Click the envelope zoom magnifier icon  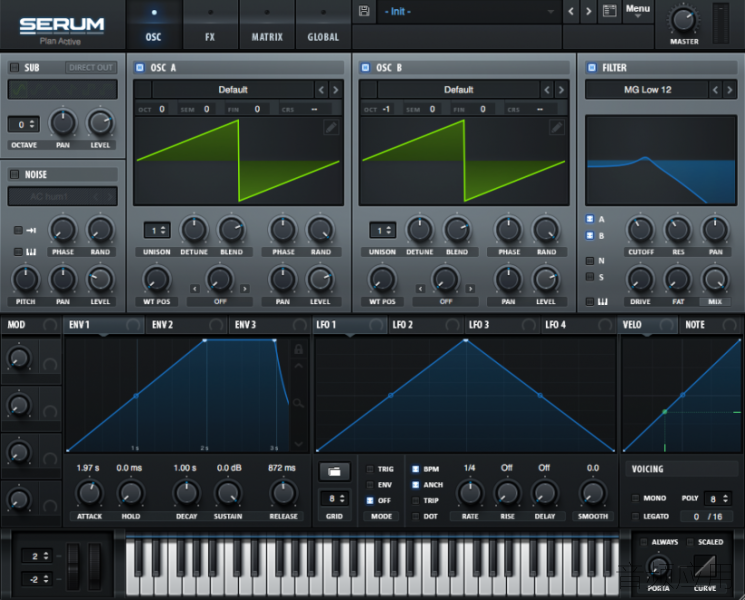pos(298,404)
